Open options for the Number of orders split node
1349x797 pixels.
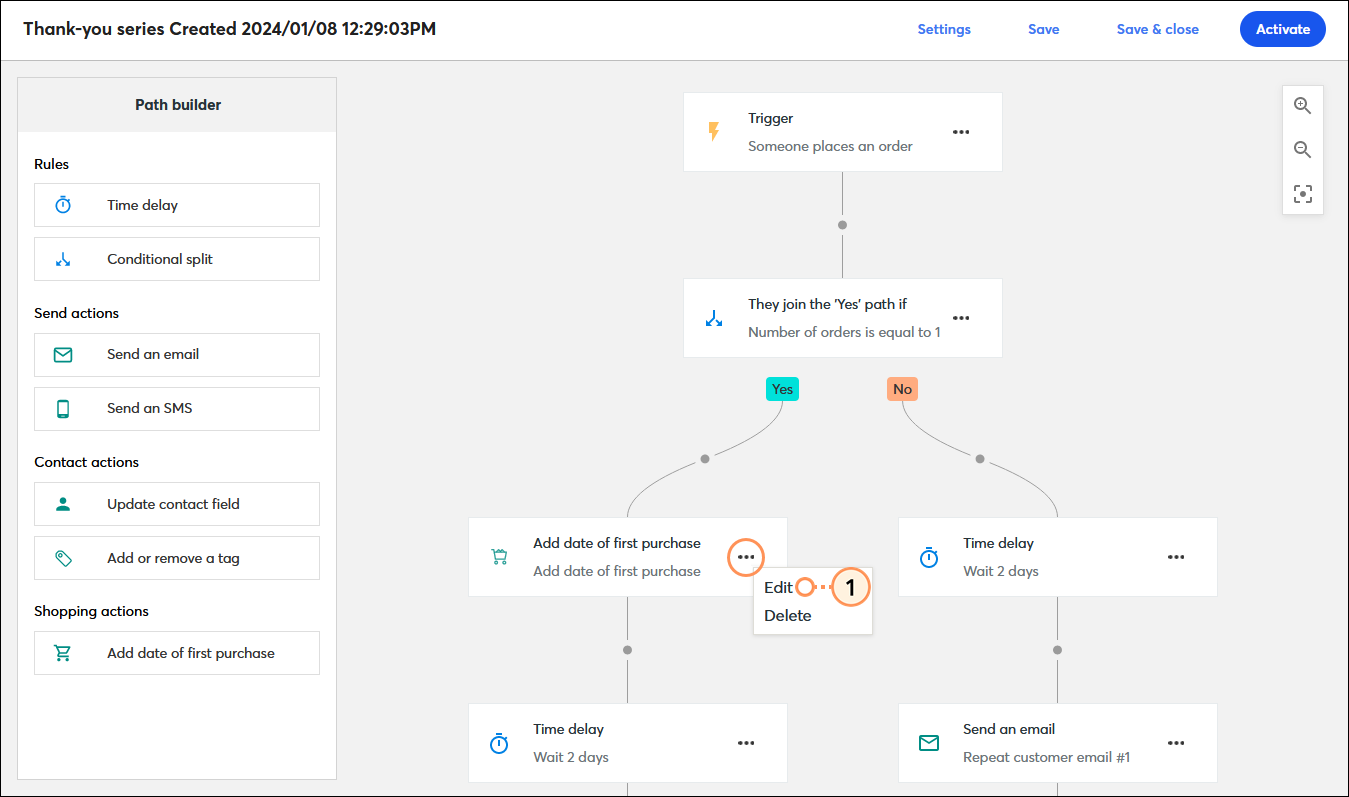961,318
